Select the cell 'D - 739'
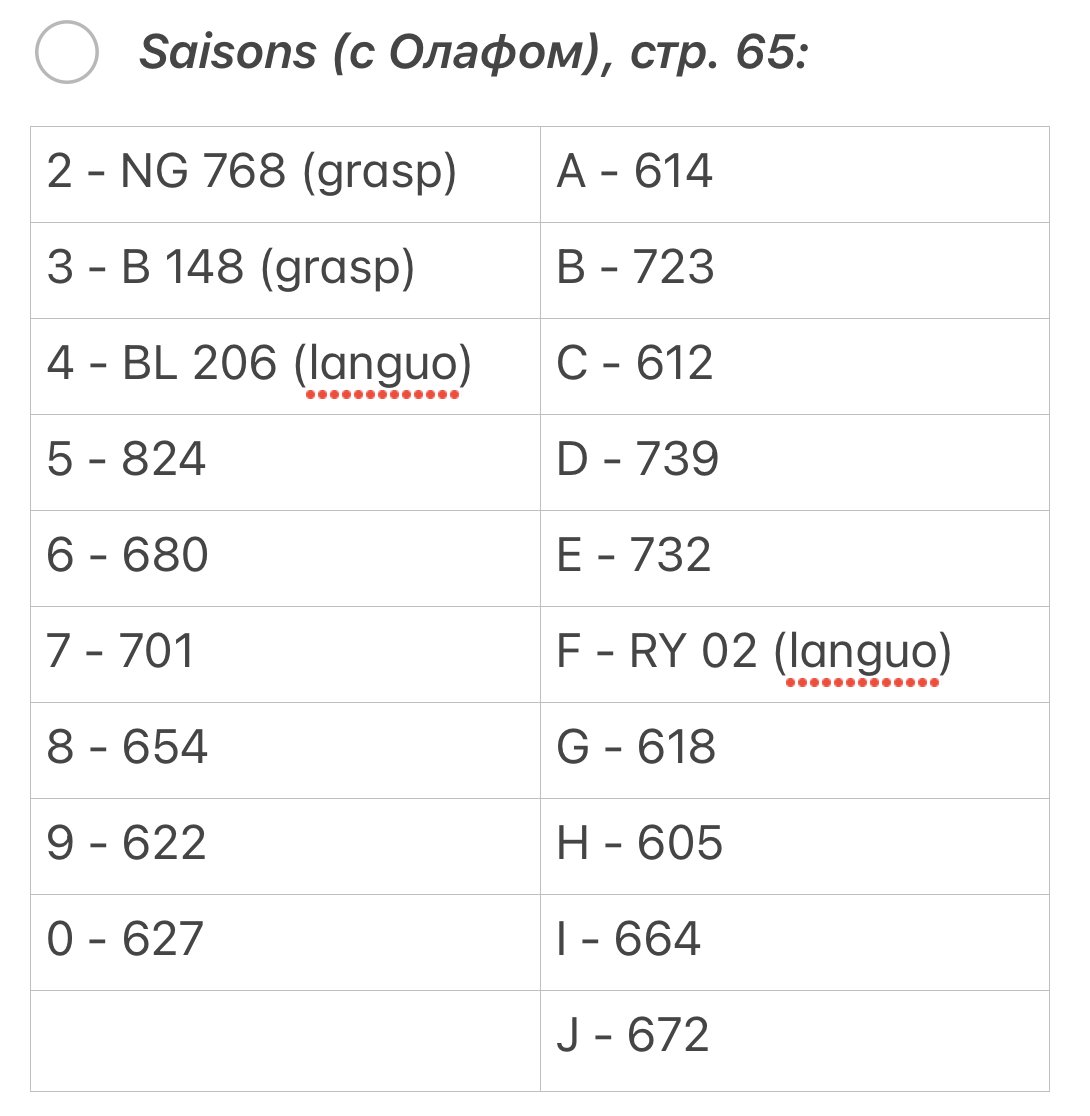The height and width of the screenshot is (1116, 1090). click(795, 463)
